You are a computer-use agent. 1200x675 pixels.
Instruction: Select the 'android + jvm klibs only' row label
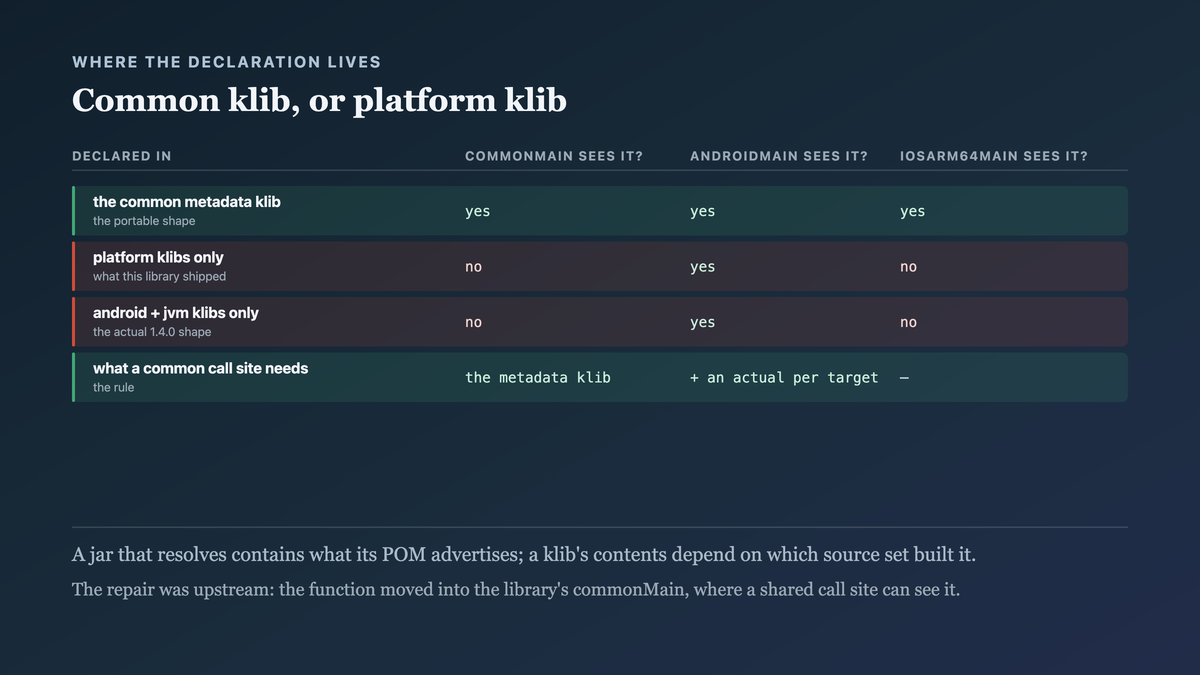[176, 313]
